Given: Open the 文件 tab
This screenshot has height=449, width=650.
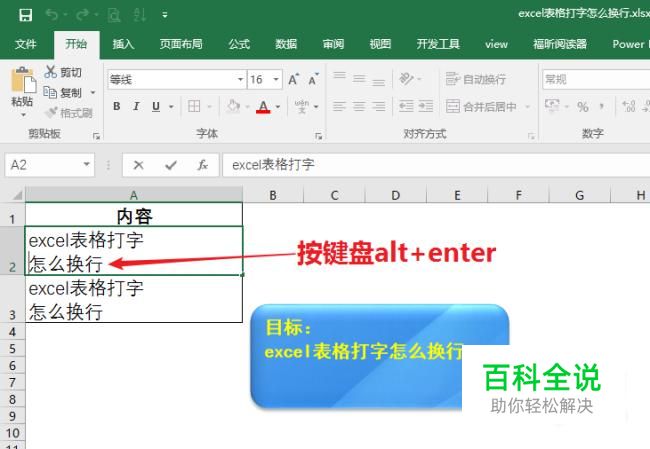Looking at the screenshot, I should (25, 44).
